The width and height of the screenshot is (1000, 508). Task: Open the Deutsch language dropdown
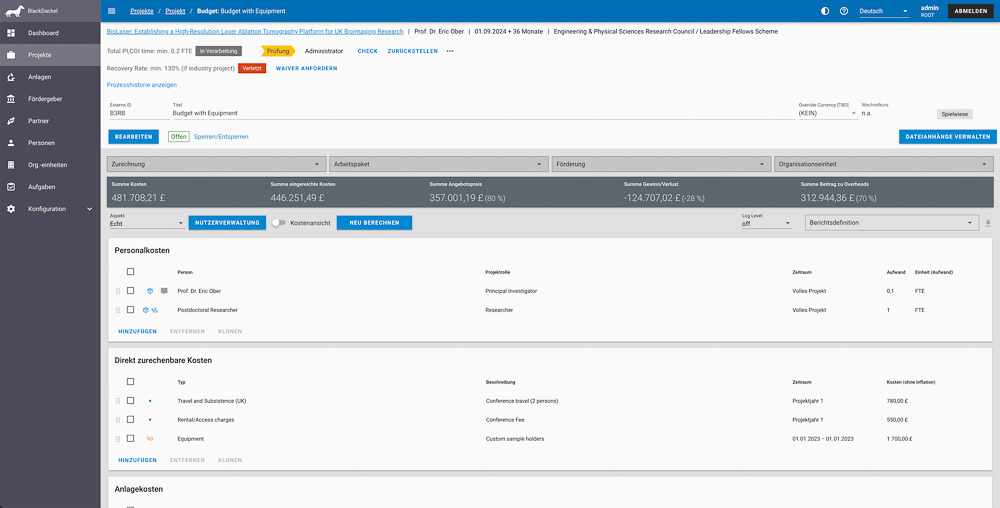884,11
